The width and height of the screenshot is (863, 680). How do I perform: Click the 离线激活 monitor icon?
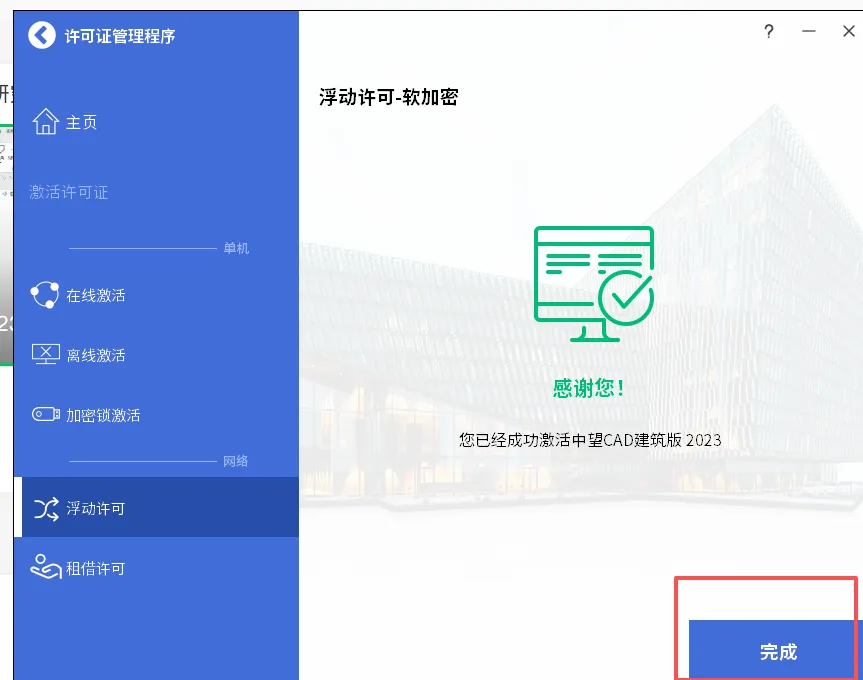pos(46,354)
